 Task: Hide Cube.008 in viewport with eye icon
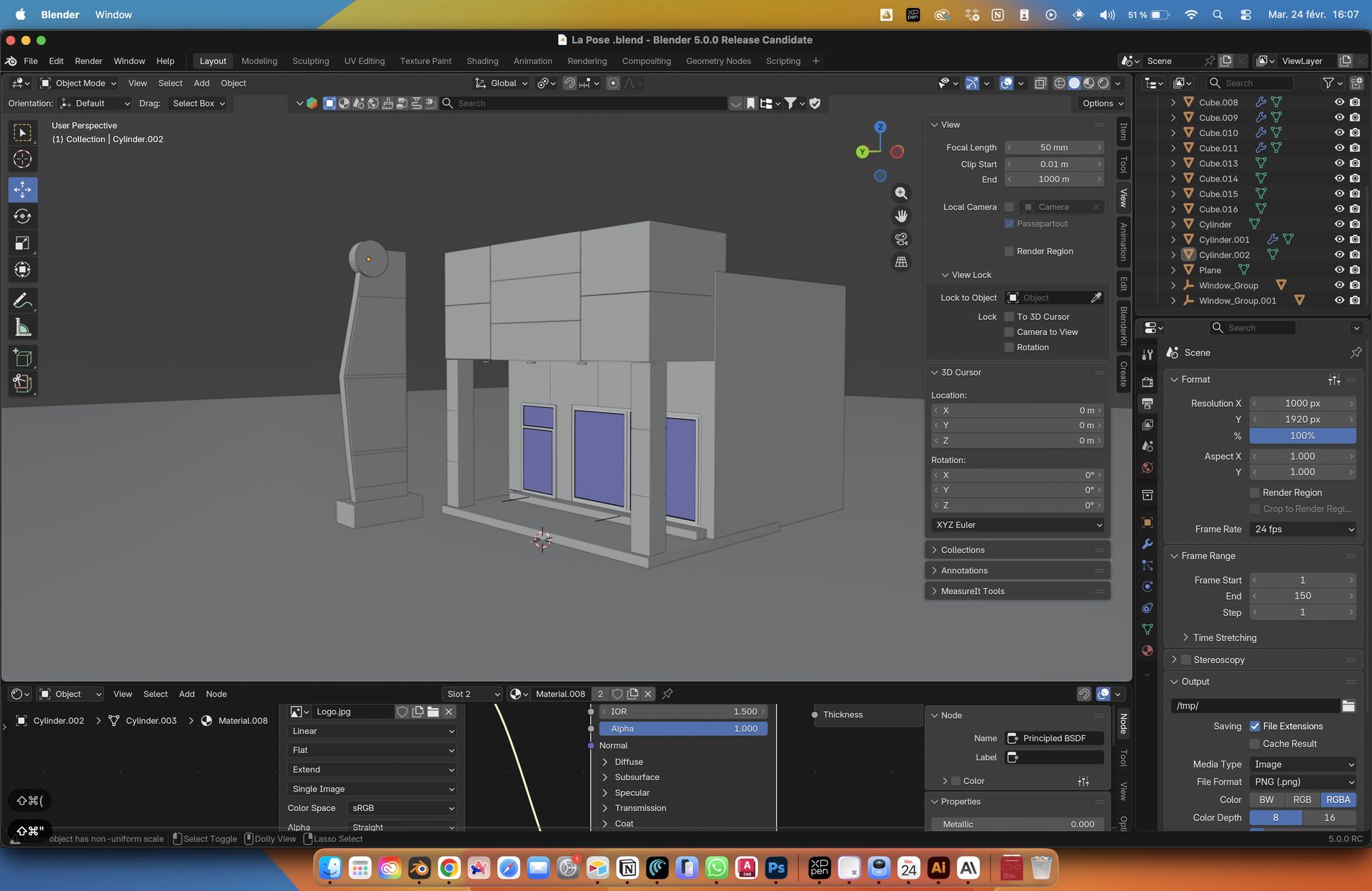coord(1339,102)
